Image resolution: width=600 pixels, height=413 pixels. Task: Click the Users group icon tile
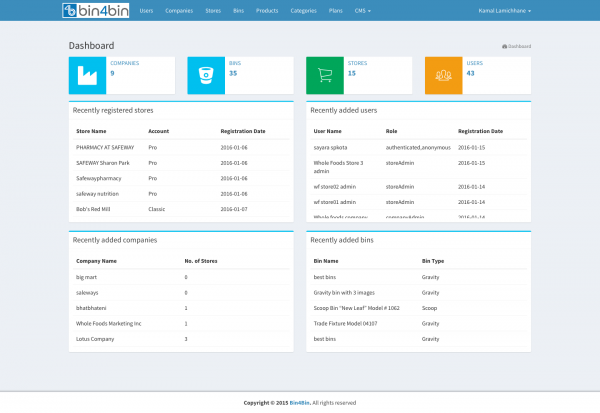coord(444,75)
